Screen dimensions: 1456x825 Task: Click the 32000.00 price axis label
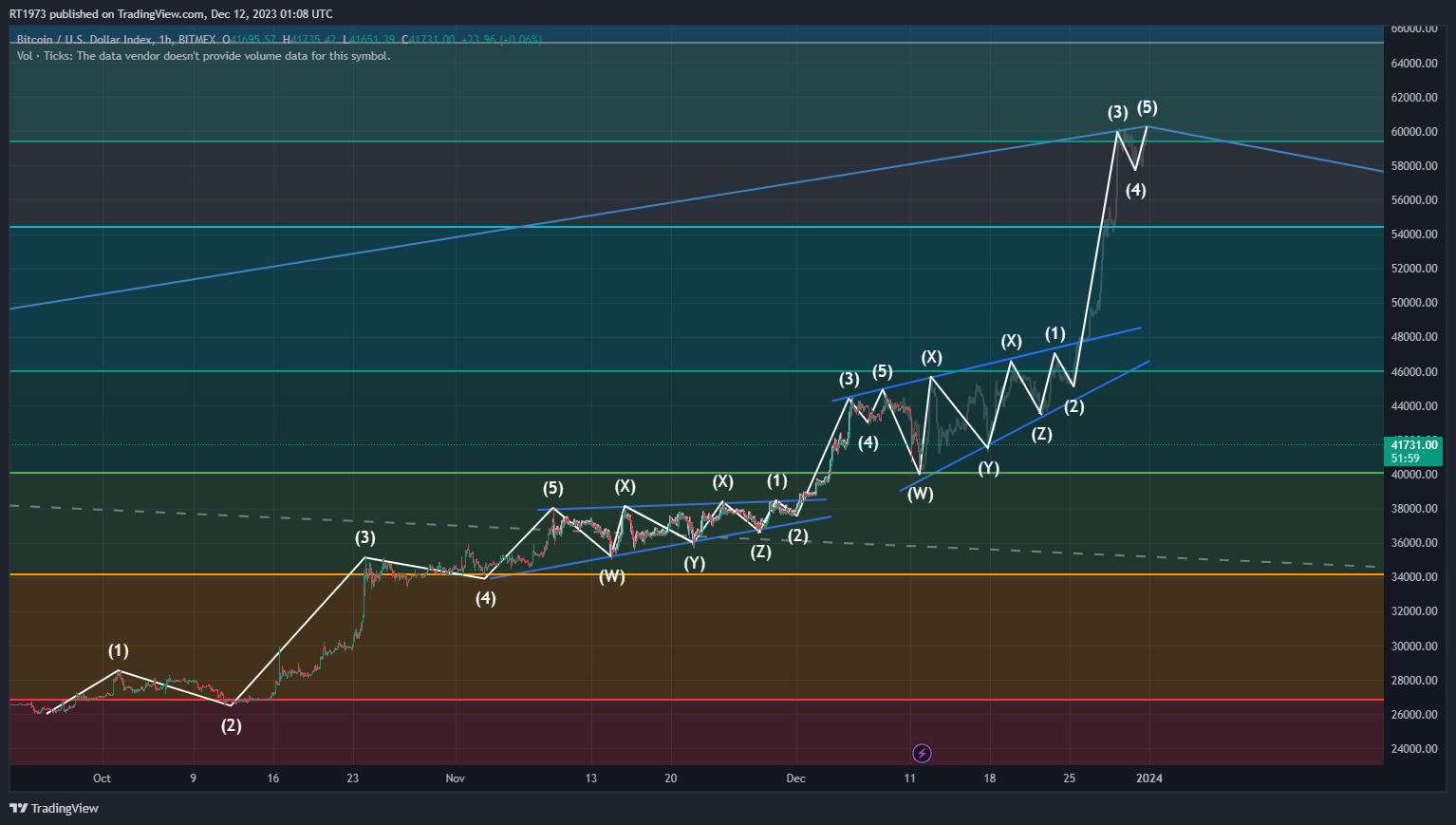[1414, 610]
